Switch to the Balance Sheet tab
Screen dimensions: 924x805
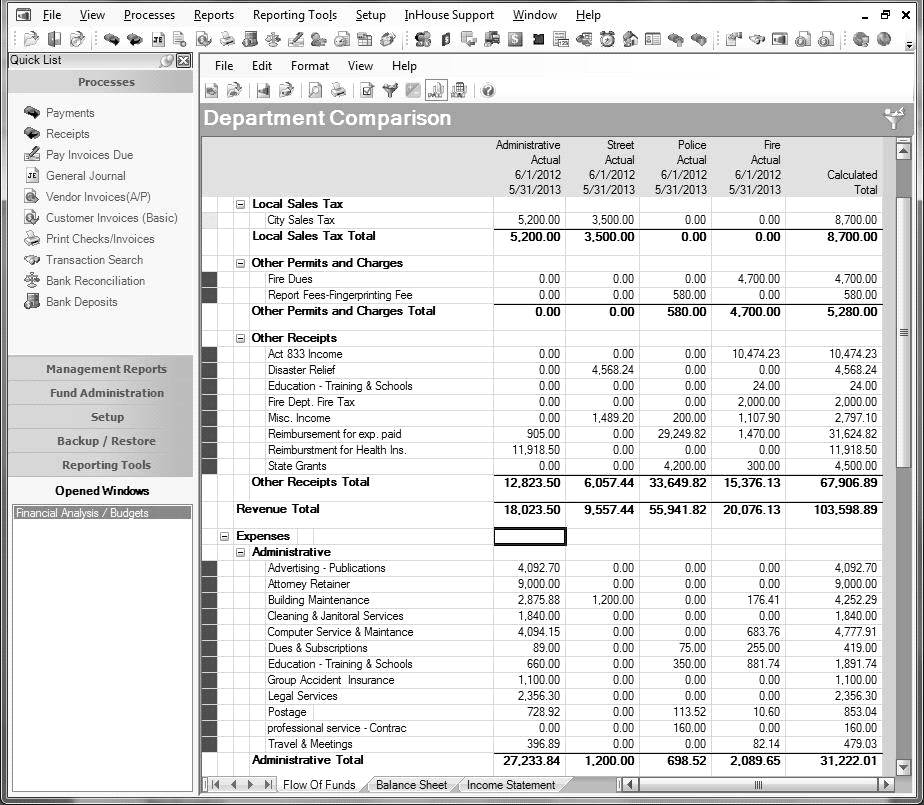click(x=411, y=785)
